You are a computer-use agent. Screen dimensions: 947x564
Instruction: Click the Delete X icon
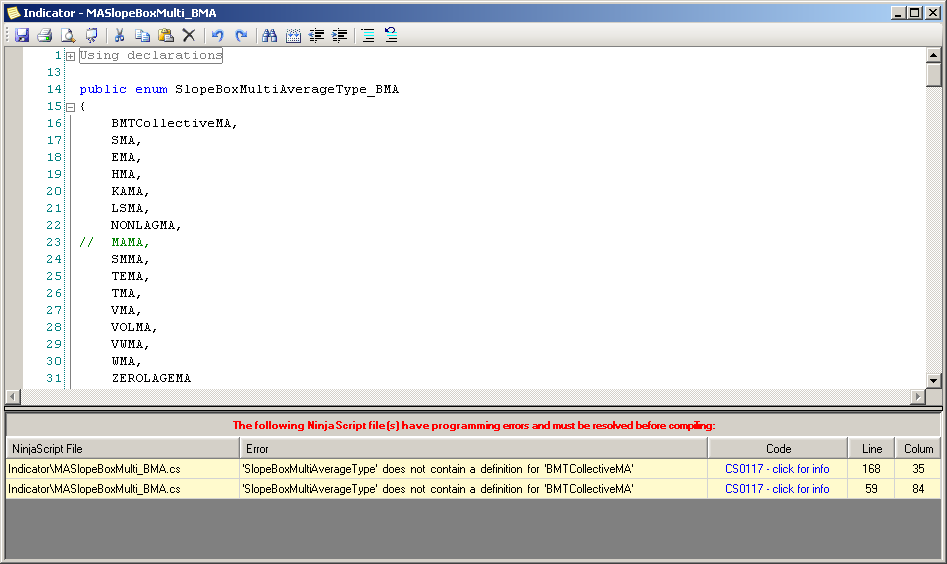[x=189, y=36]
